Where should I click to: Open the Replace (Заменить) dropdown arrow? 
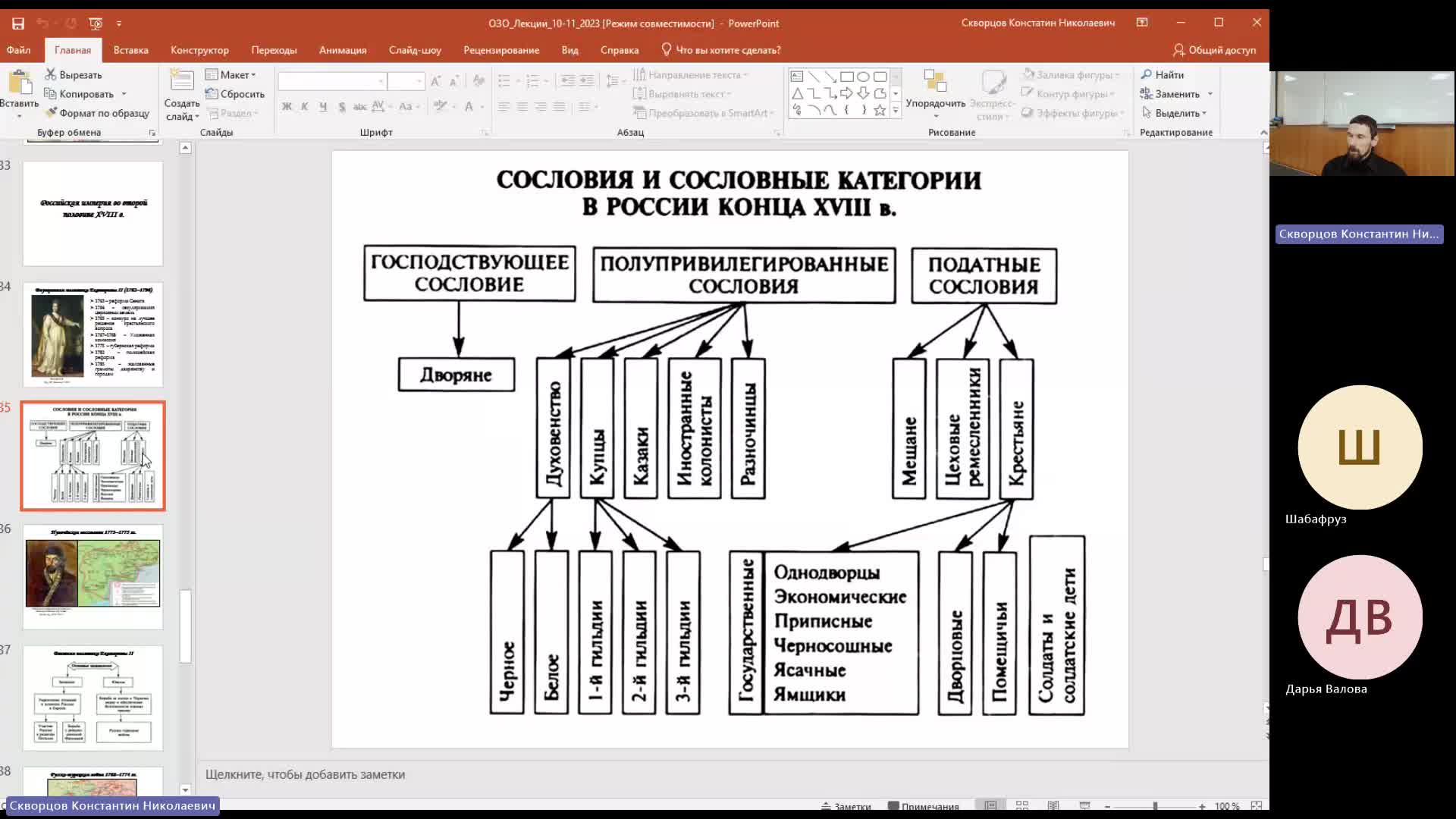pos(1210,94)
